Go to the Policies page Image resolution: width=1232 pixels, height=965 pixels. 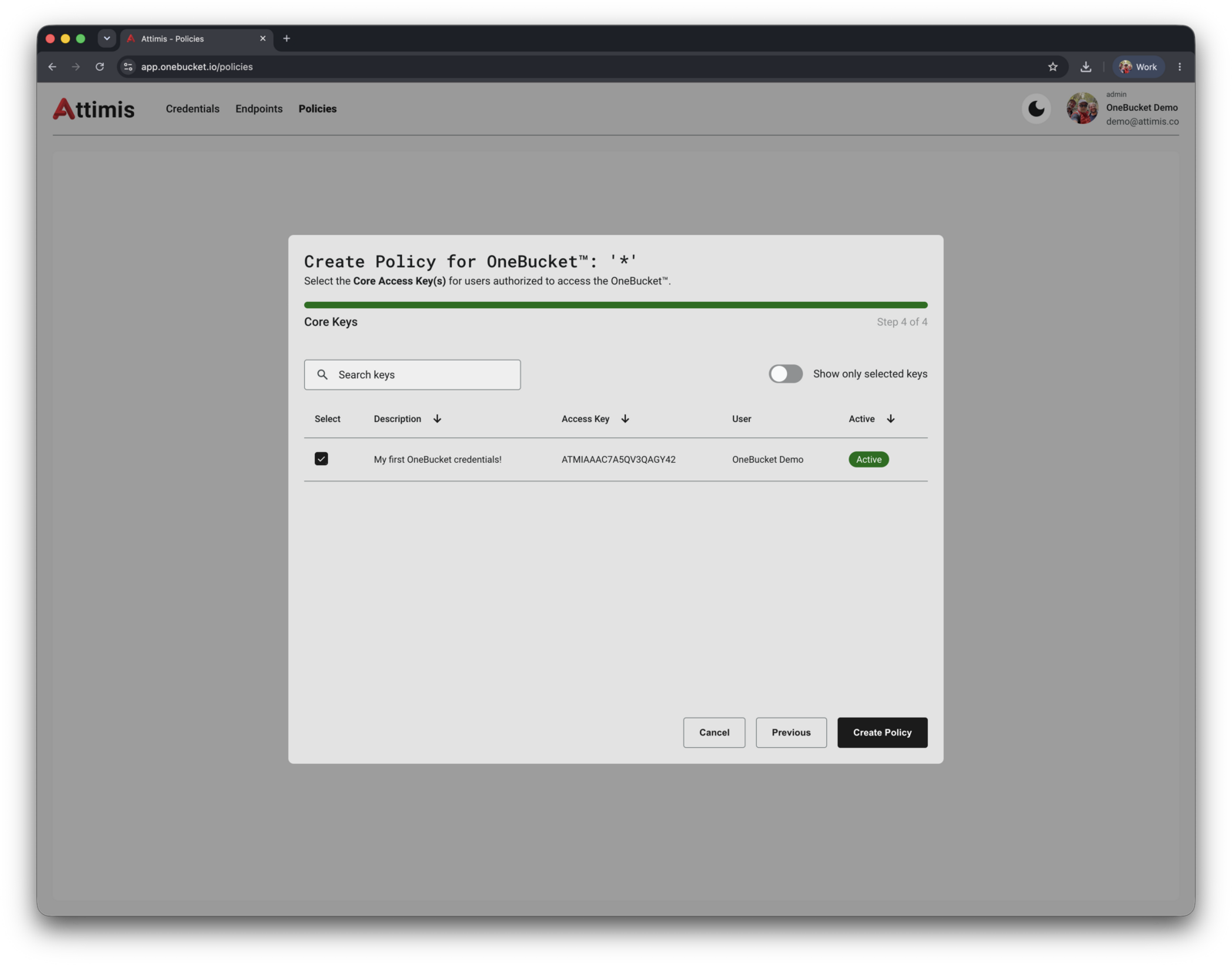click(x=317, y=109)
